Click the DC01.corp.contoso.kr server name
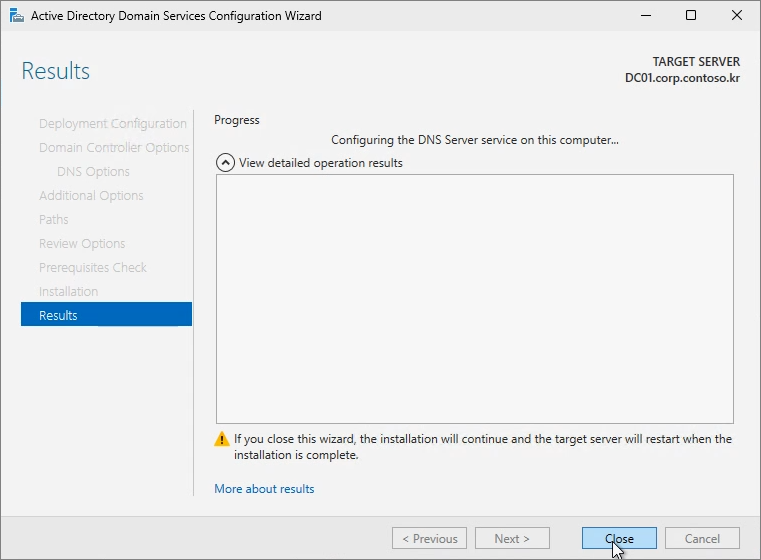The height and width of the screenshot is (560, 761). click(x=682, y=78)
